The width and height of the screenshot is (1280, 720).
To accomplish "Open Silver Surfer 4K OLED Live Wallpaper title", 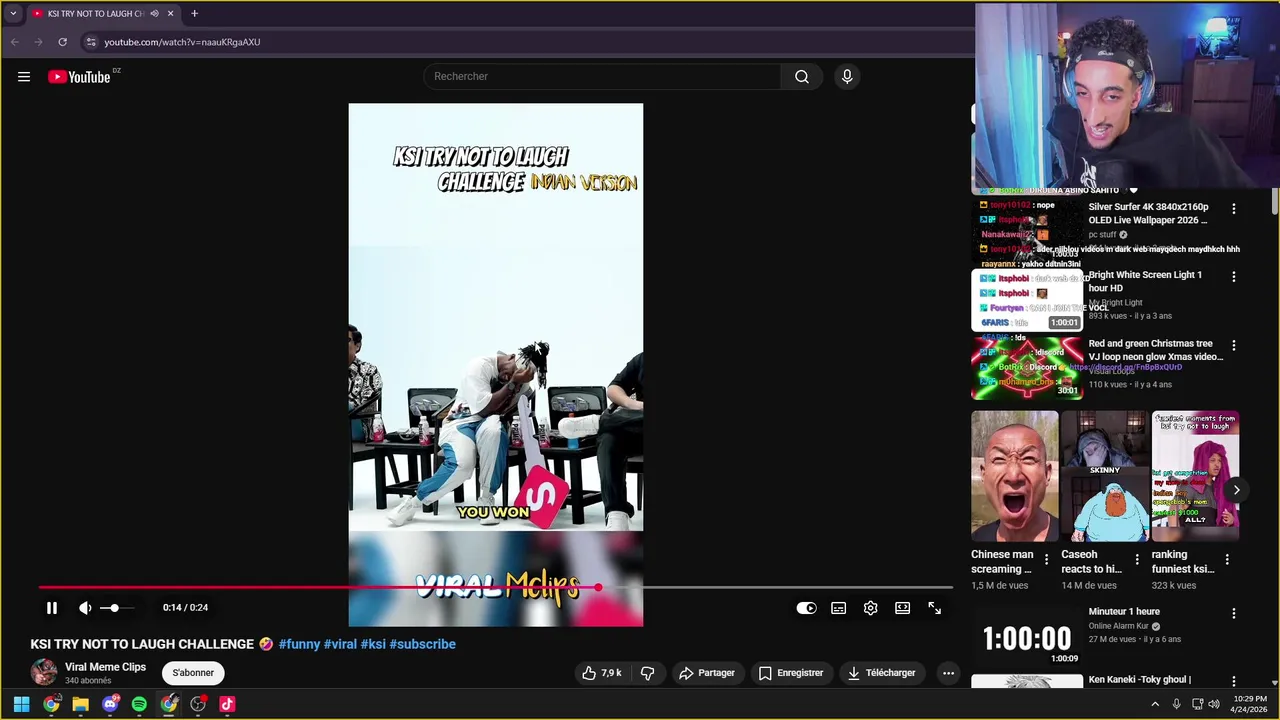I will 1148,214.
